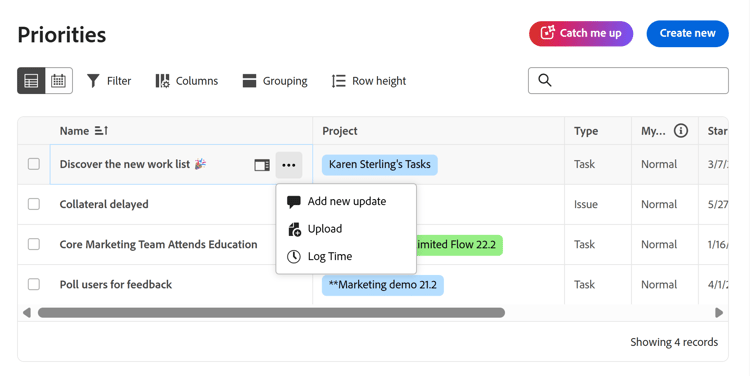Choose Add new update from menu

(346, 201)
